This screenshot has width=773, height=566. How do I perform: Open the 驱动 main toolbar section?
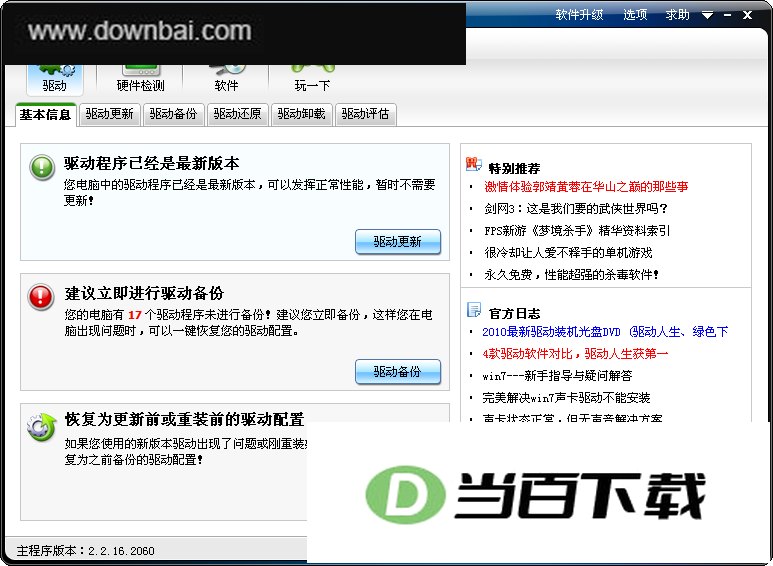coord(54,79)
